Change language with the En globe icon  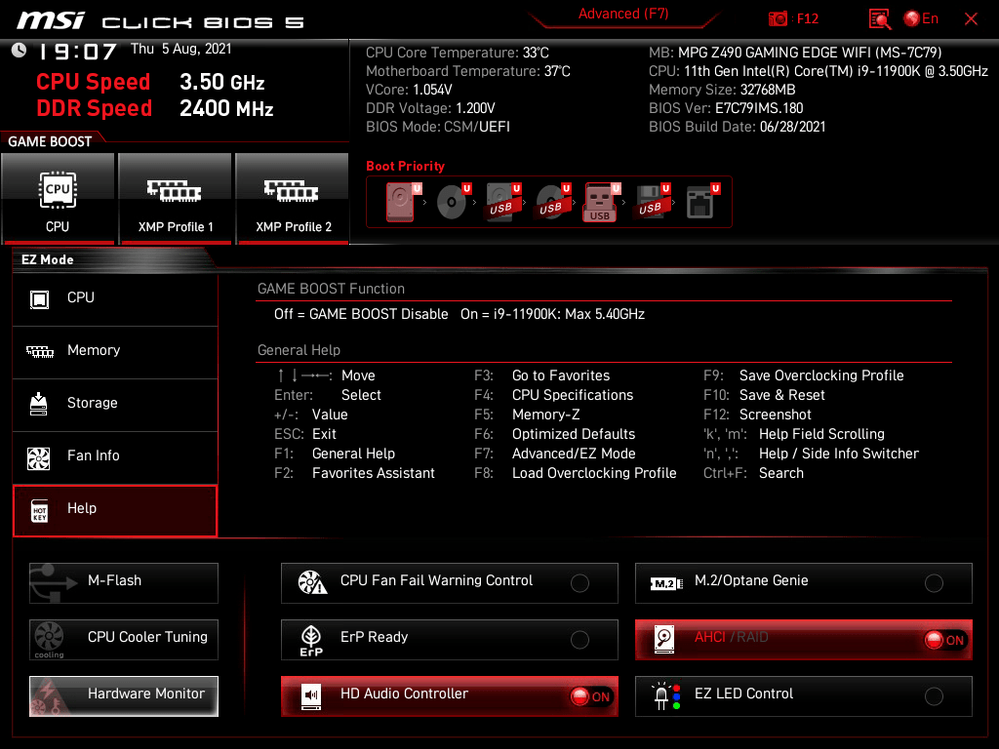921,19
